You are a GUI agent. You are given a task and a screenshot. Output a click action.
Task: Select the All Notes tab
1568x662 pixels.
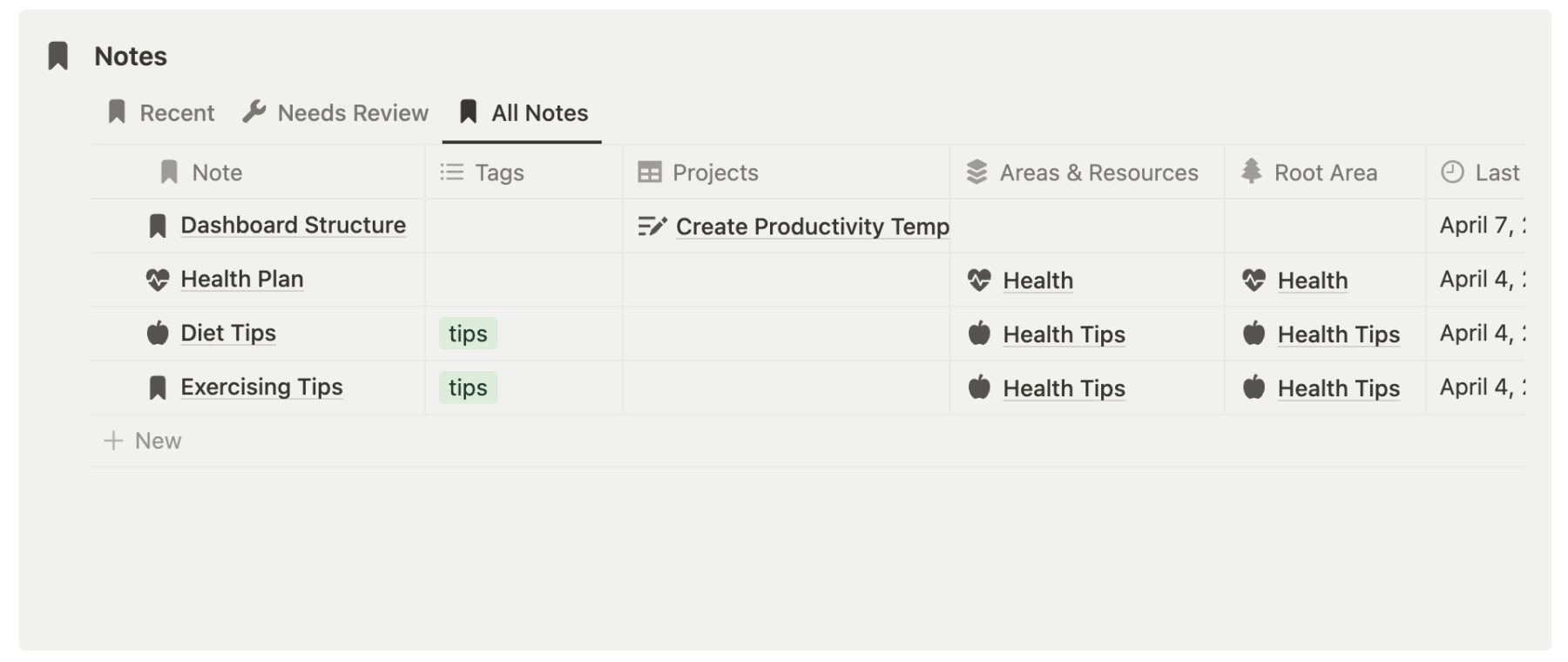pos(524,113)
